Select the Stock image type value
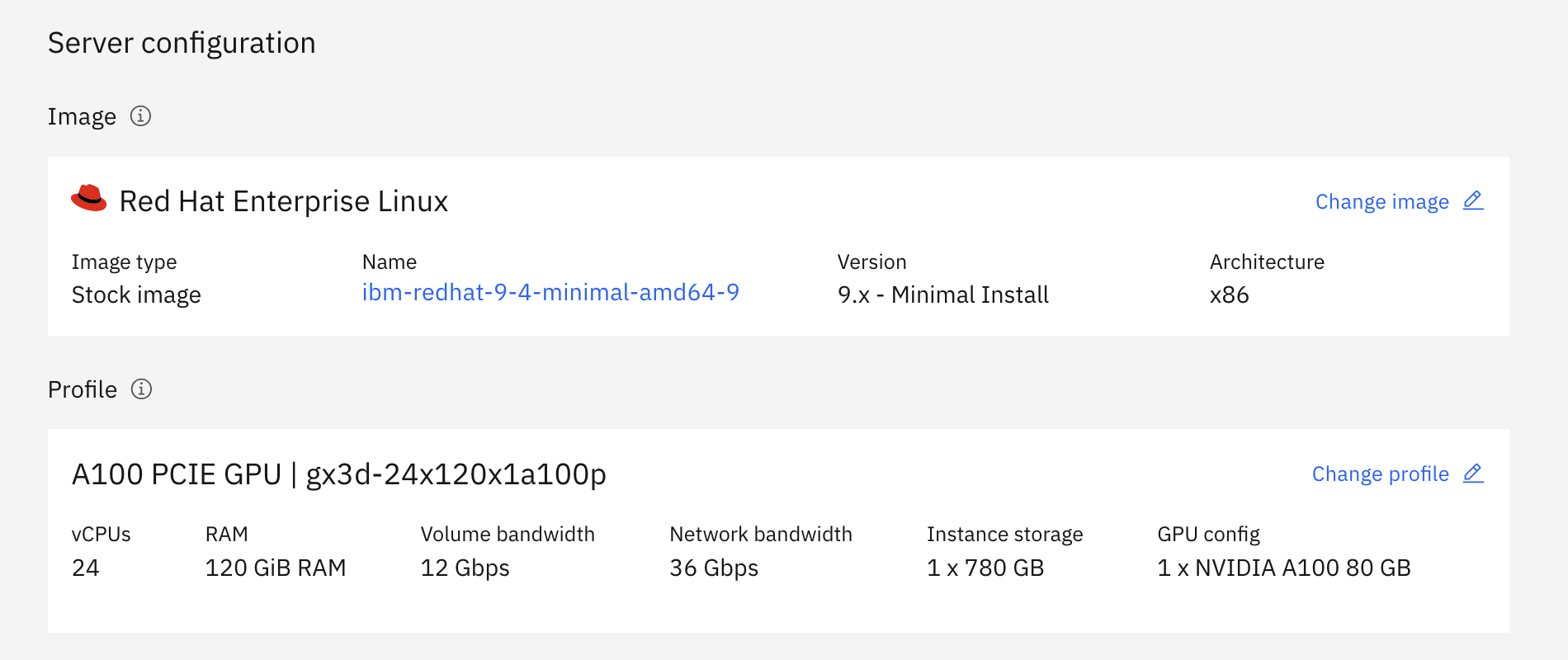1568x660 pixels. pyautogui.click(x=136, y=295)
